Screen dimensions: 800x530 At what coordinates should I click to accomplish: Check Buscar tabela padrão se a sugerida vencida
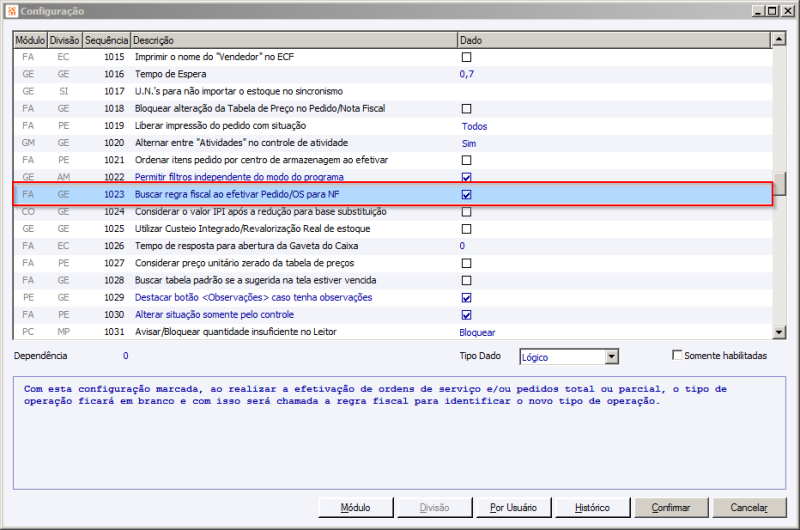[x=466, y=281]
